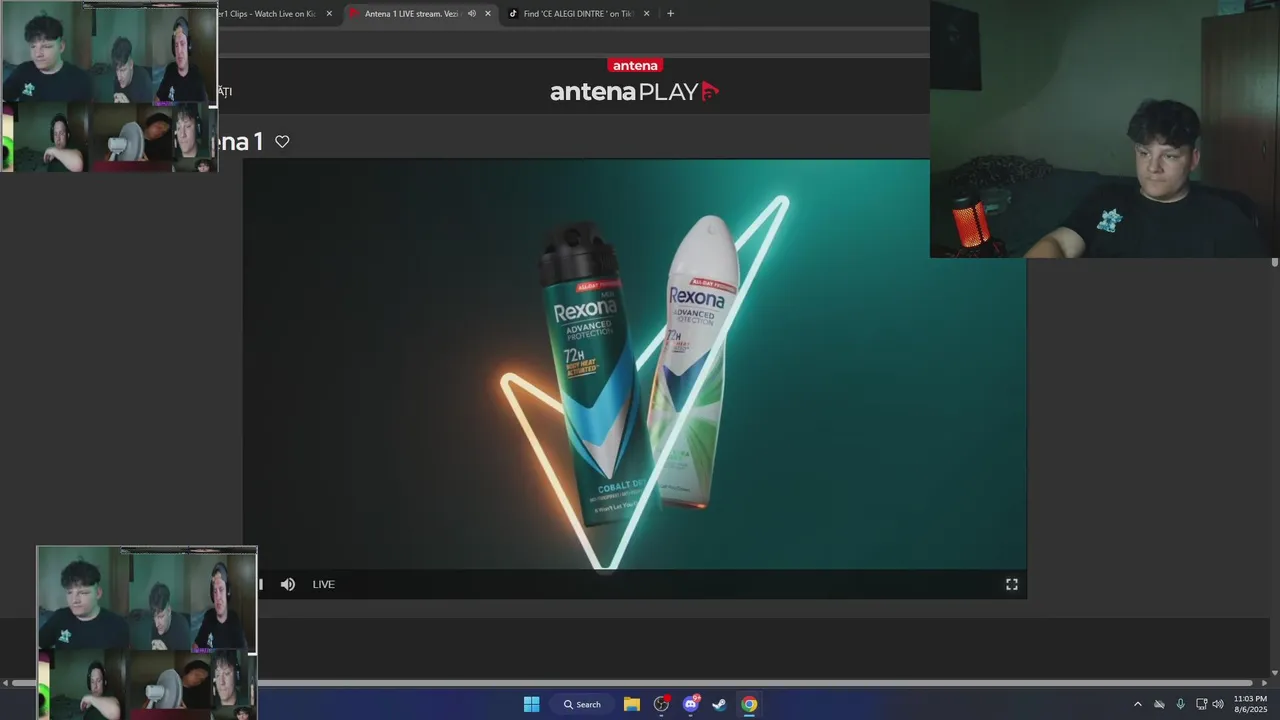Close the Kick Clips tab
The image size is (1280, 720).
click(329, 14)
